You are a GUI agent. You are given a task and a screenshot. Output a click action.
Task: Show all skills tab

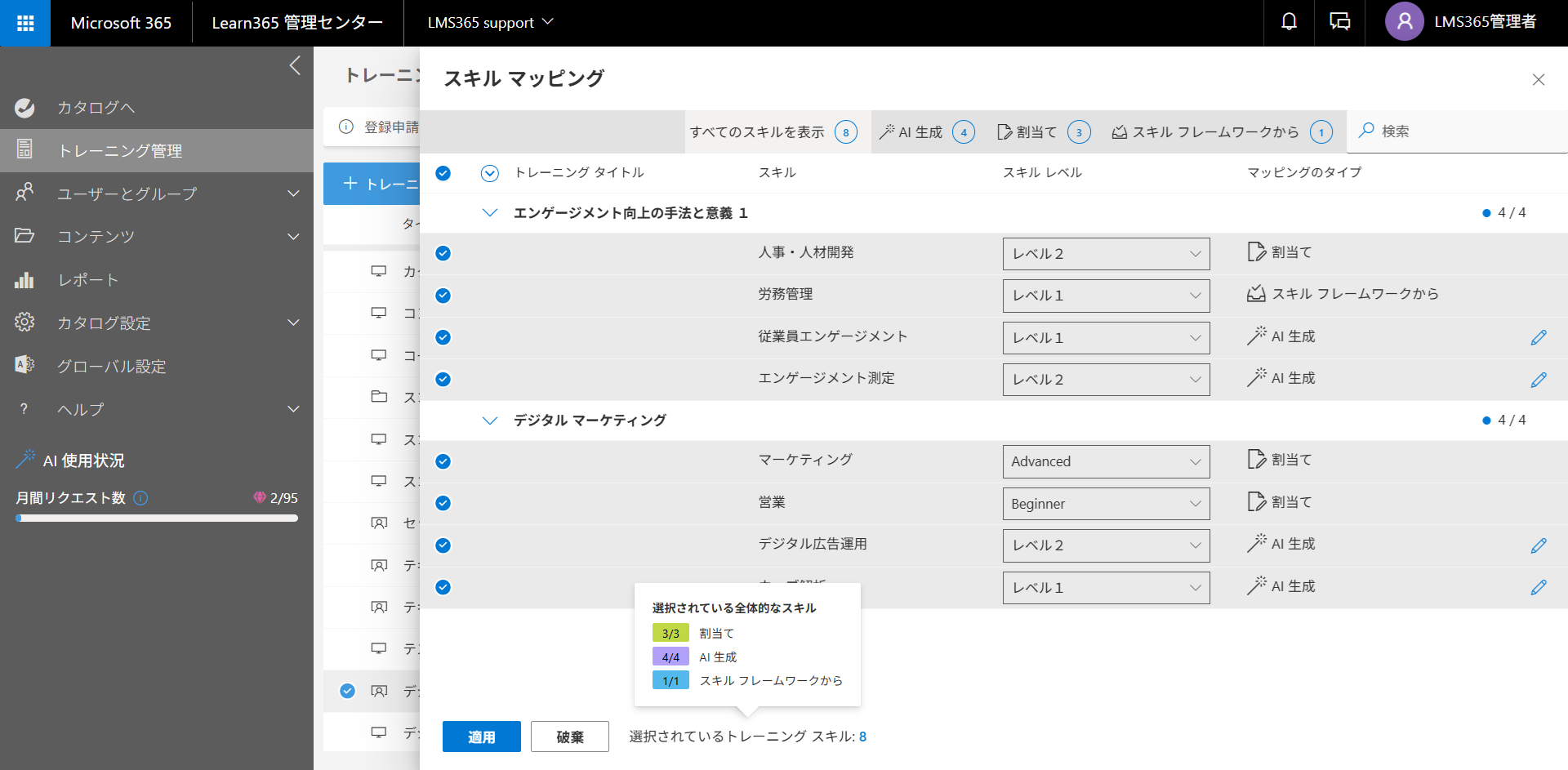(x=773, y=131)
